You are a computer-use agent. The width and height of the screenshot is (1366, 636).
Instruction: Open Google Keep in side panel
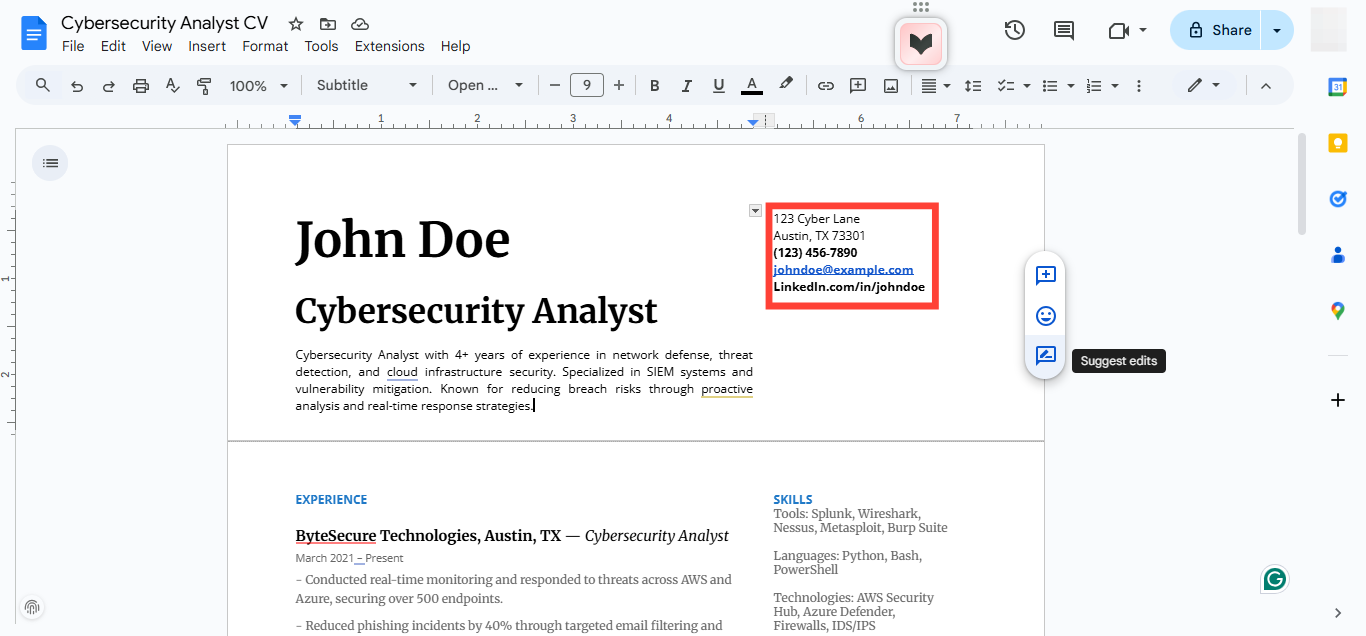1337,144
